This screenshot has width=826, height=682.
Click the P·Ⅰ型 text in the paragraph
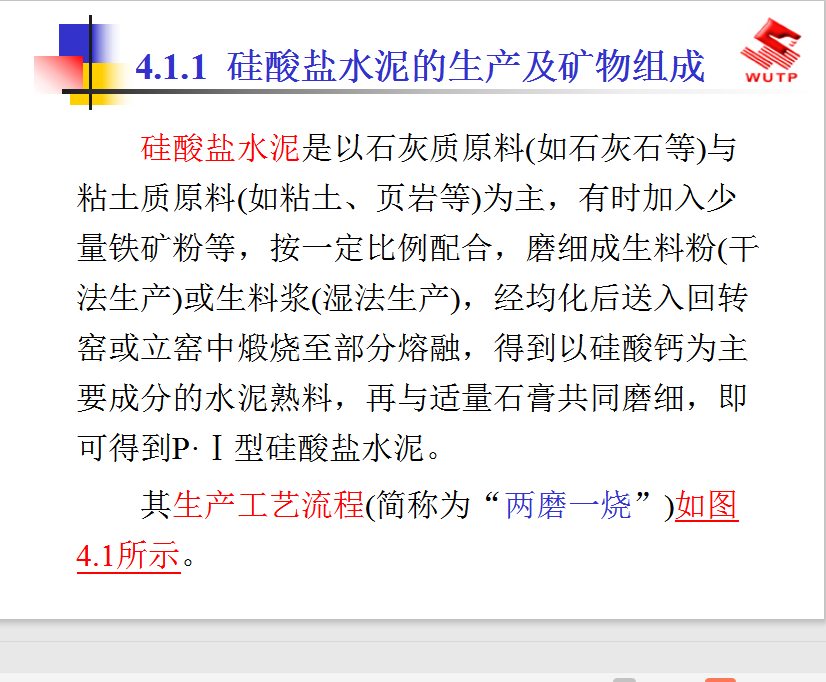coord(218,448)
